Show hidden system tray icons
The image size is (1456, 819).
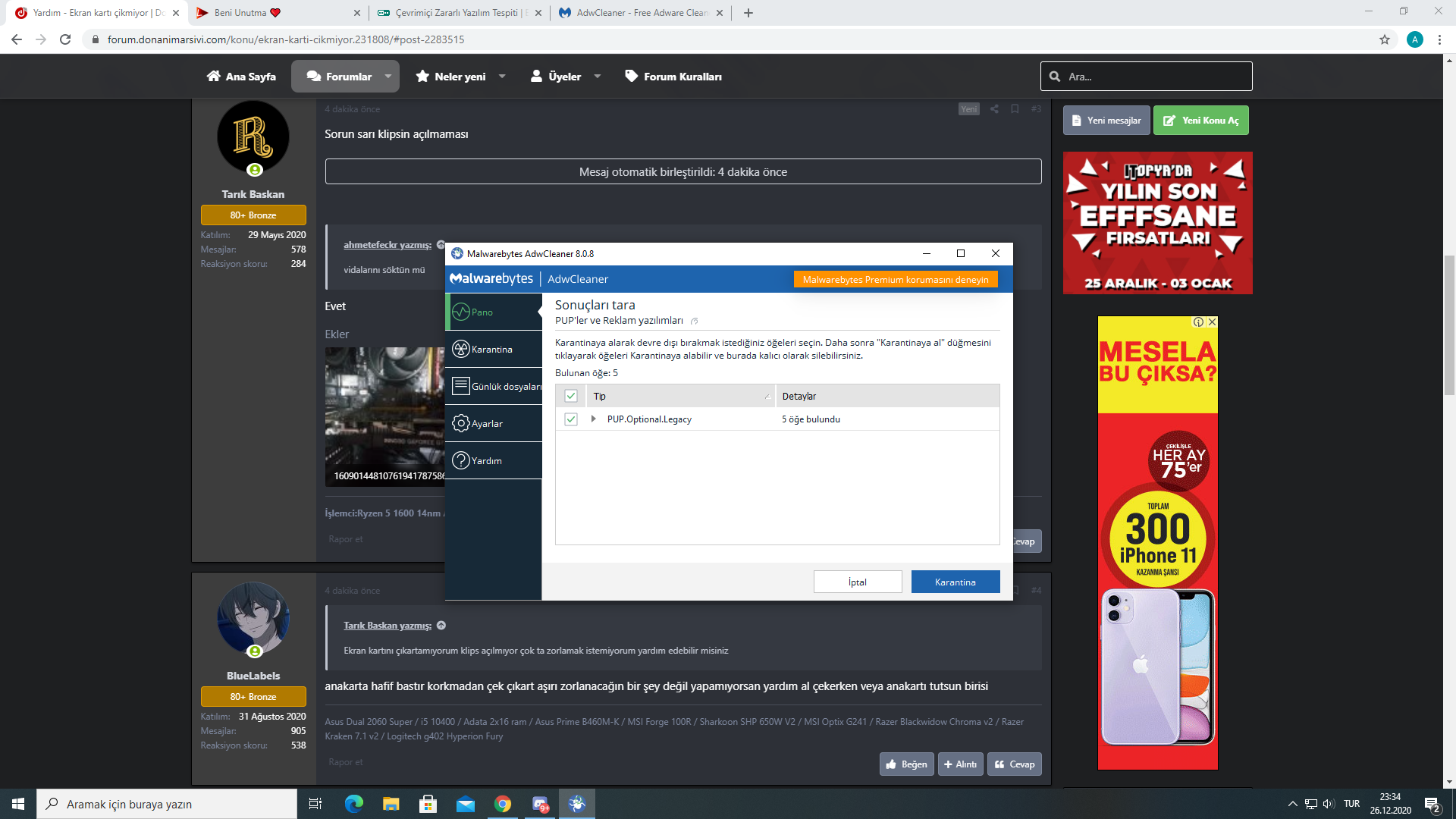(x=1292, y=804)
